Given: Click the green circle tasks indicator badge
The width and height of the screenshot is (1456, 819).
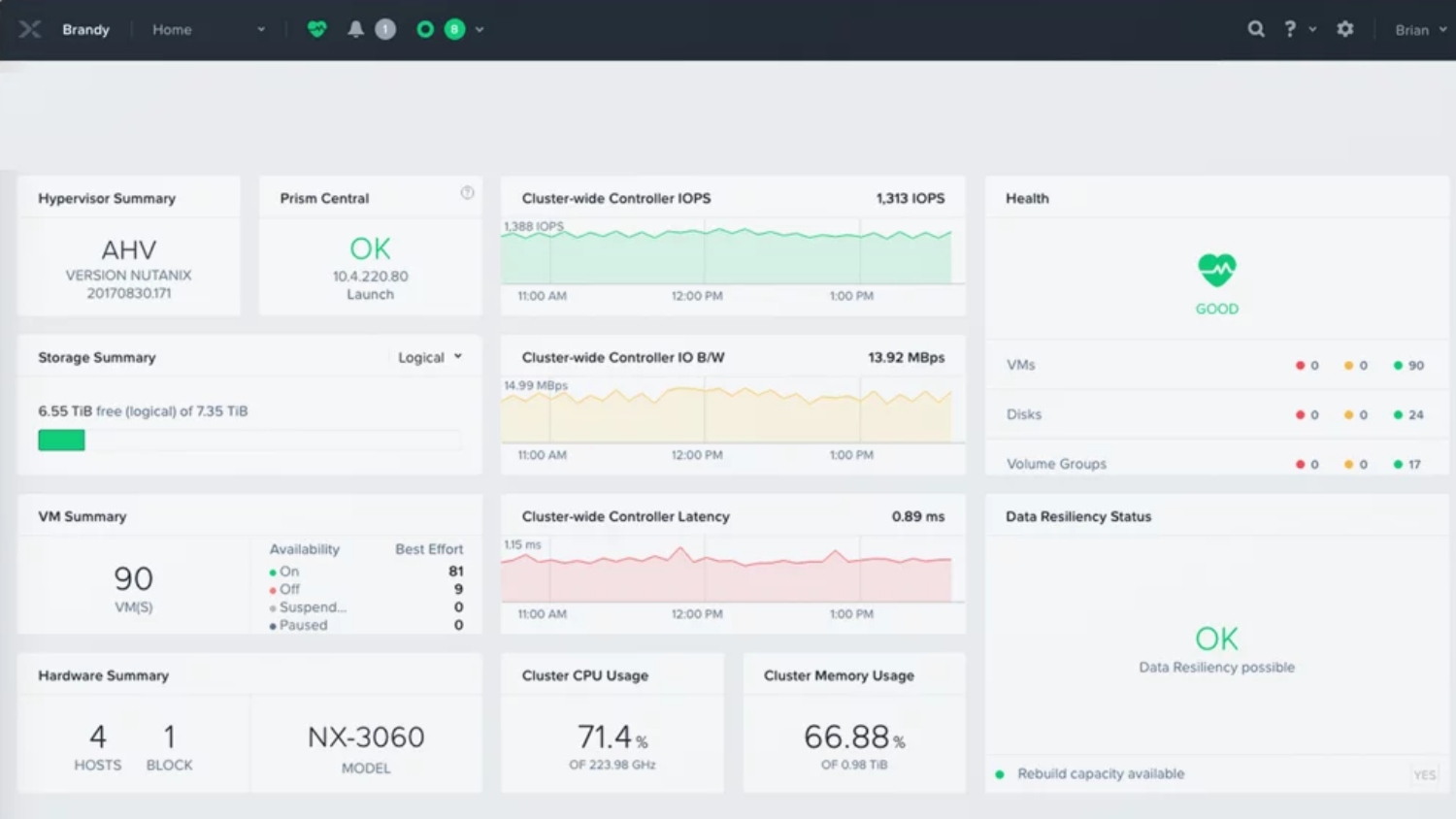Looking at the screenshot, I should click(425, 29).
